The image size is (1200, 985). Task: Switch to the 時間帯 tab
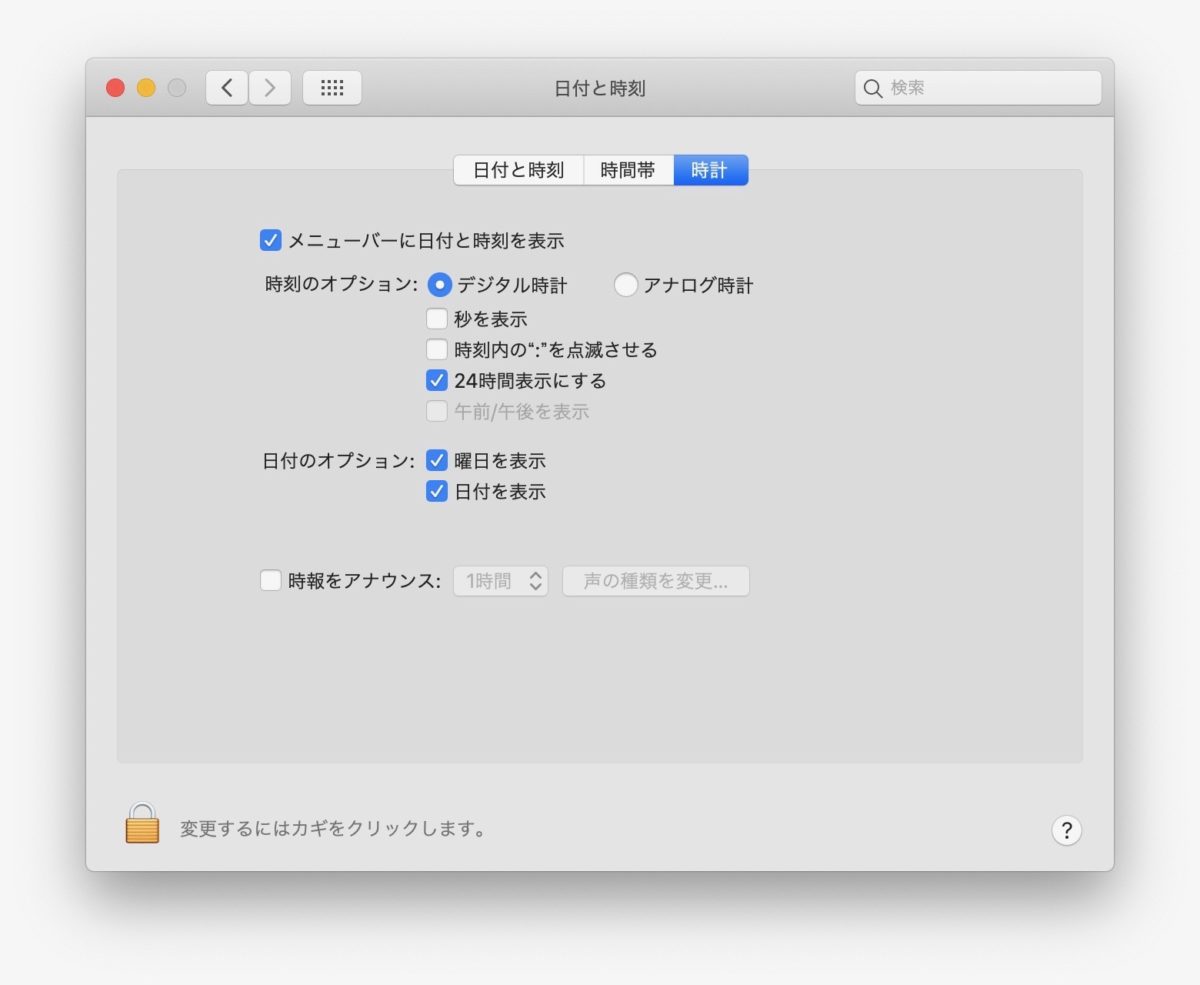pos(628,171)
